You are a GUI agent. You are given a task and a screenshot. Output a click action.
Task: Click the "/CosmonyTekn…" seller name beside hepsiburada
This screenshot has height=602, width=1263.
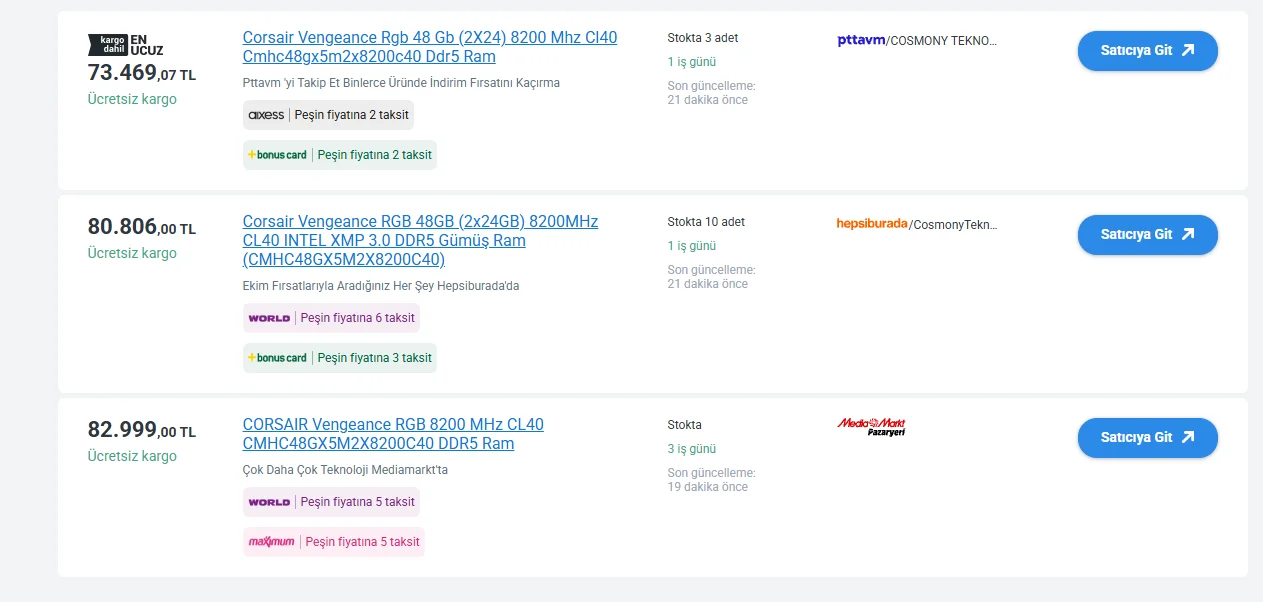(953, 225)
